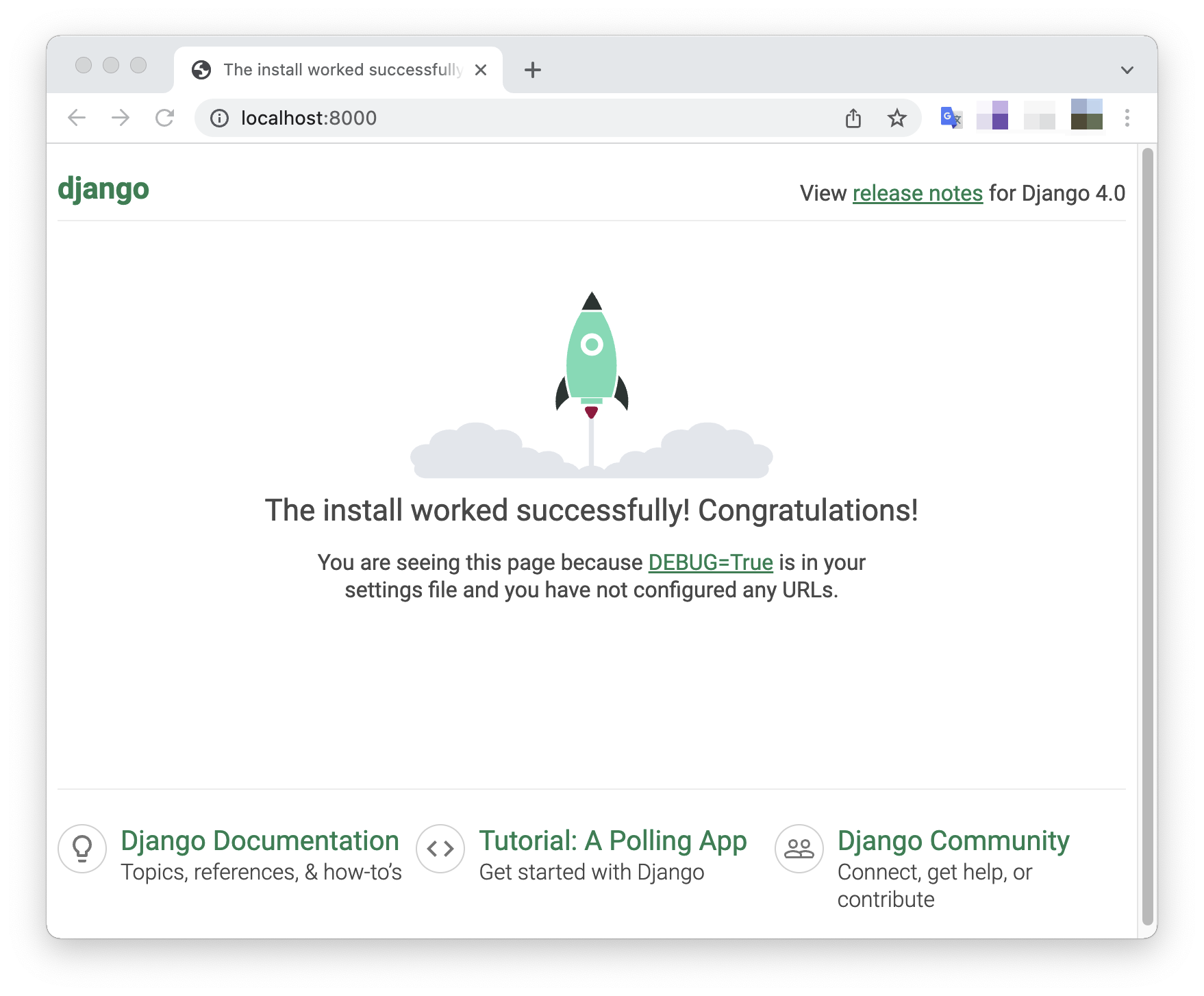
Task: Click the Google Translate extension icon
Action: point(951,117)
